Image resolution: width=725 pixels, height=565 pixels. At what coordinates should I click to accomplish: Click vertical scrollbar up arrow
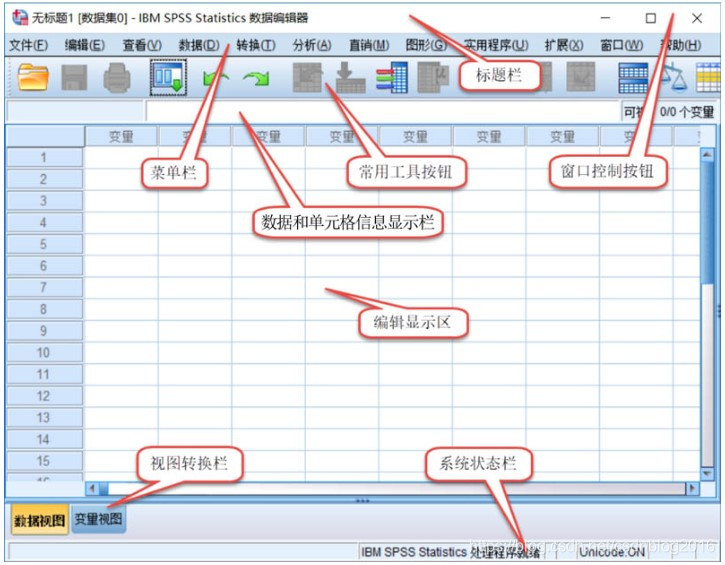707,154
